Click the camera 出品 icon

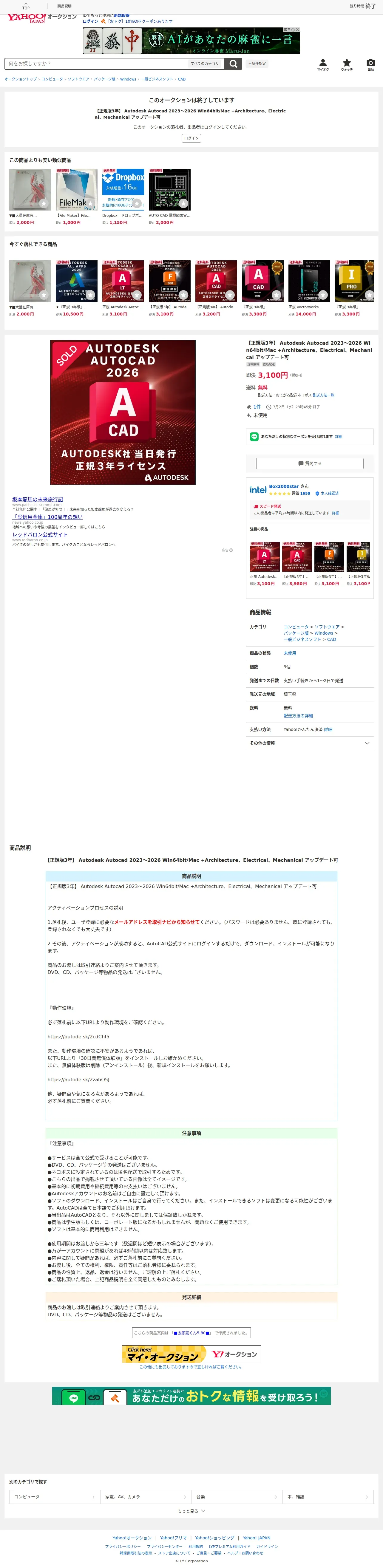point(370,64)
